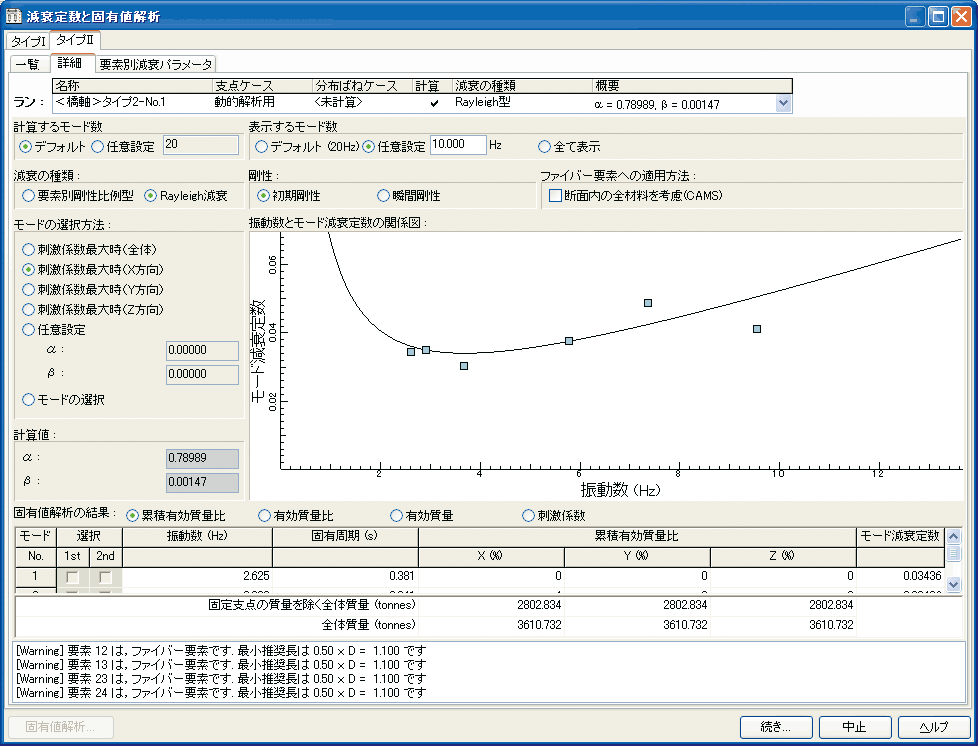Viewport: 978px width, 746px height.
Task: Click the 振動数 (Hz) column header
Action: tap(197, 536)
